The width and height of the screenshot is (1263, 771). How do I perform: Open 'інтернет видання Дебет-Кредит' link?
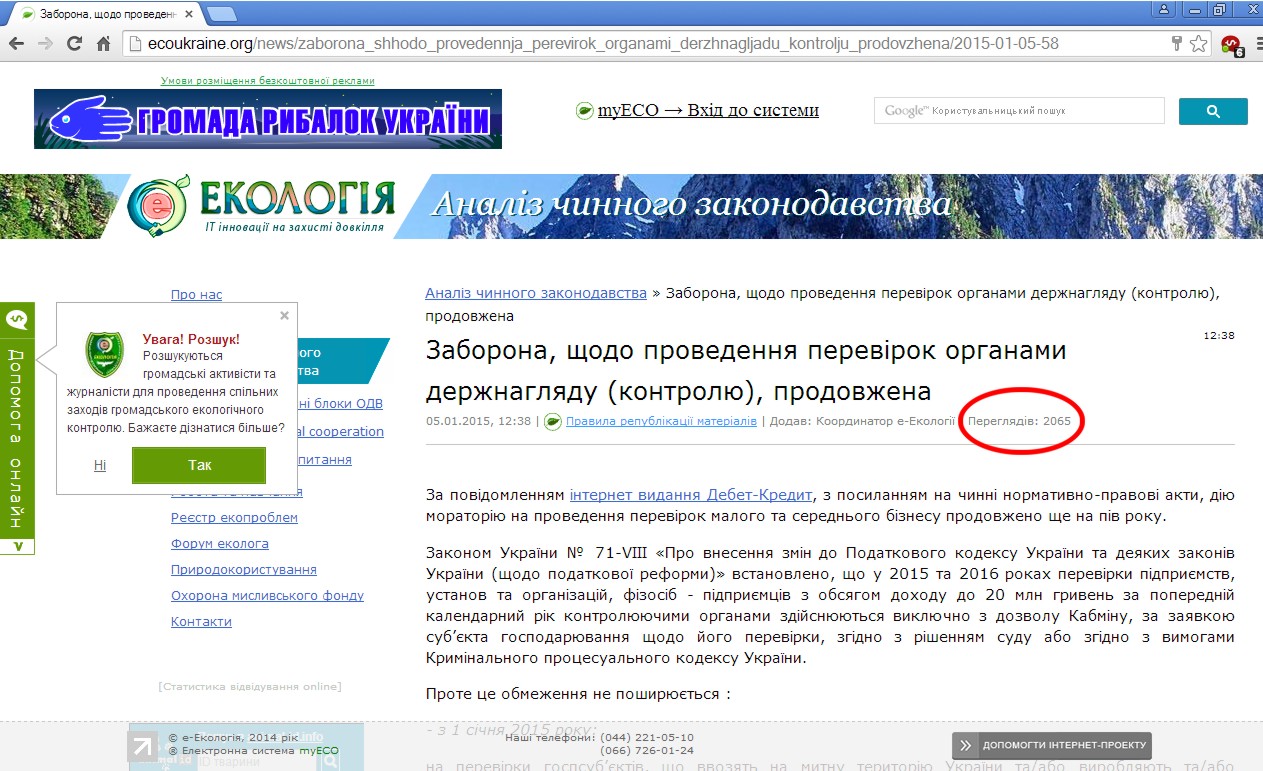[x=691, y=495]
